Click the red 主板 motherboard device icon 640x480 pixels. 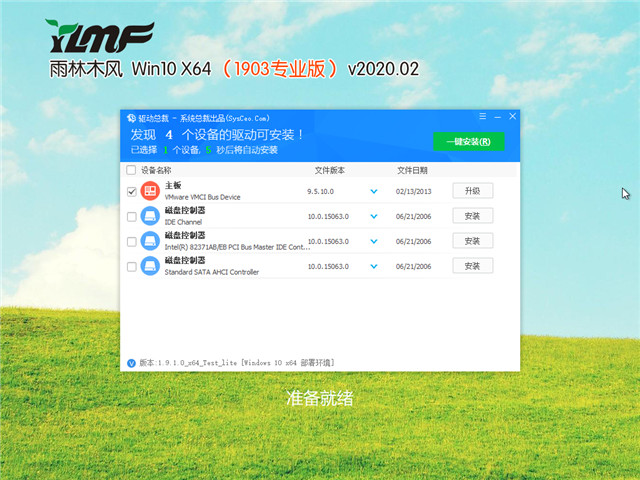pyautogui.click(x=150, y=191)
